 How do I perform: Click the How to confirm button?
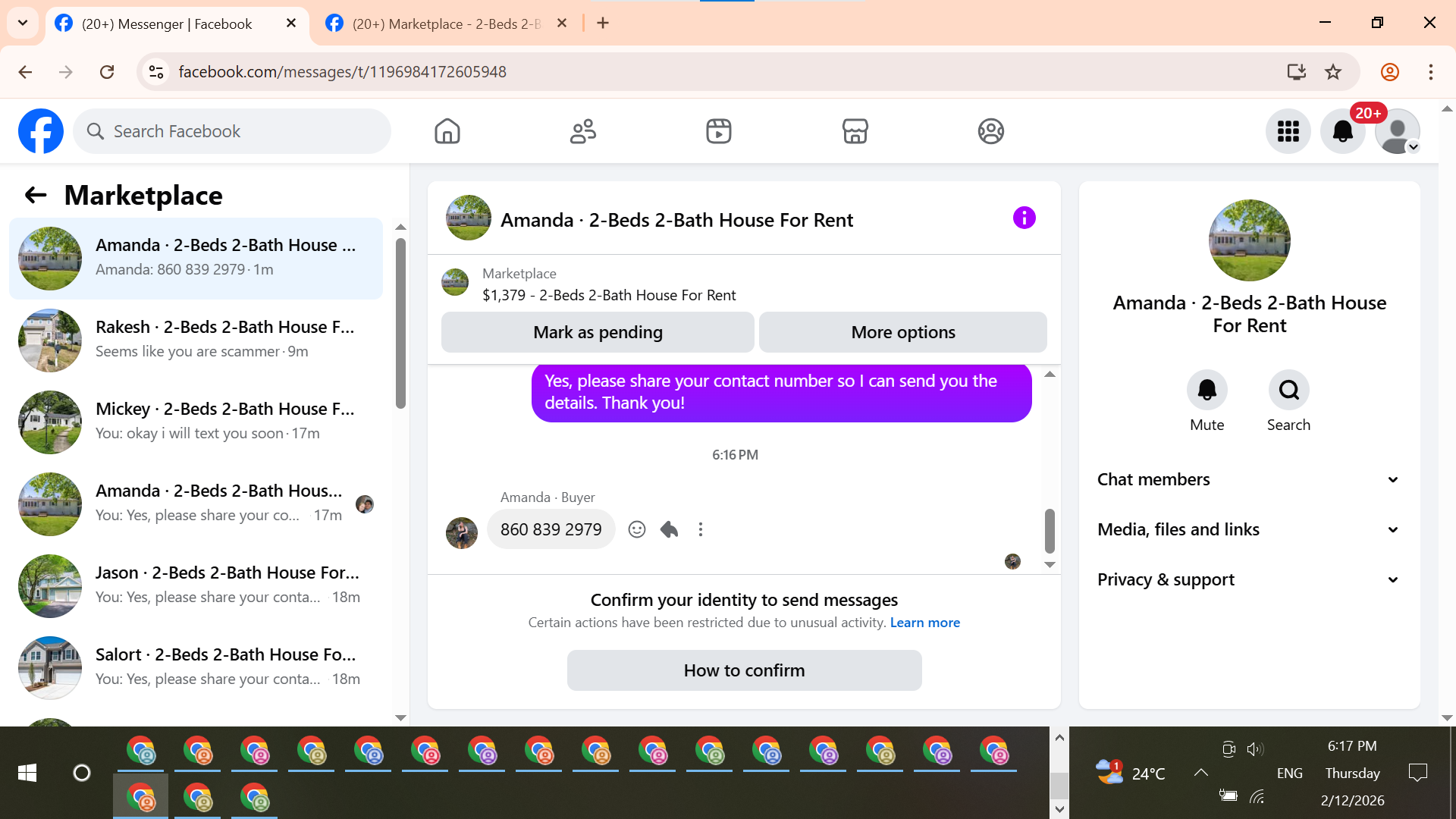tap(744, 670)
